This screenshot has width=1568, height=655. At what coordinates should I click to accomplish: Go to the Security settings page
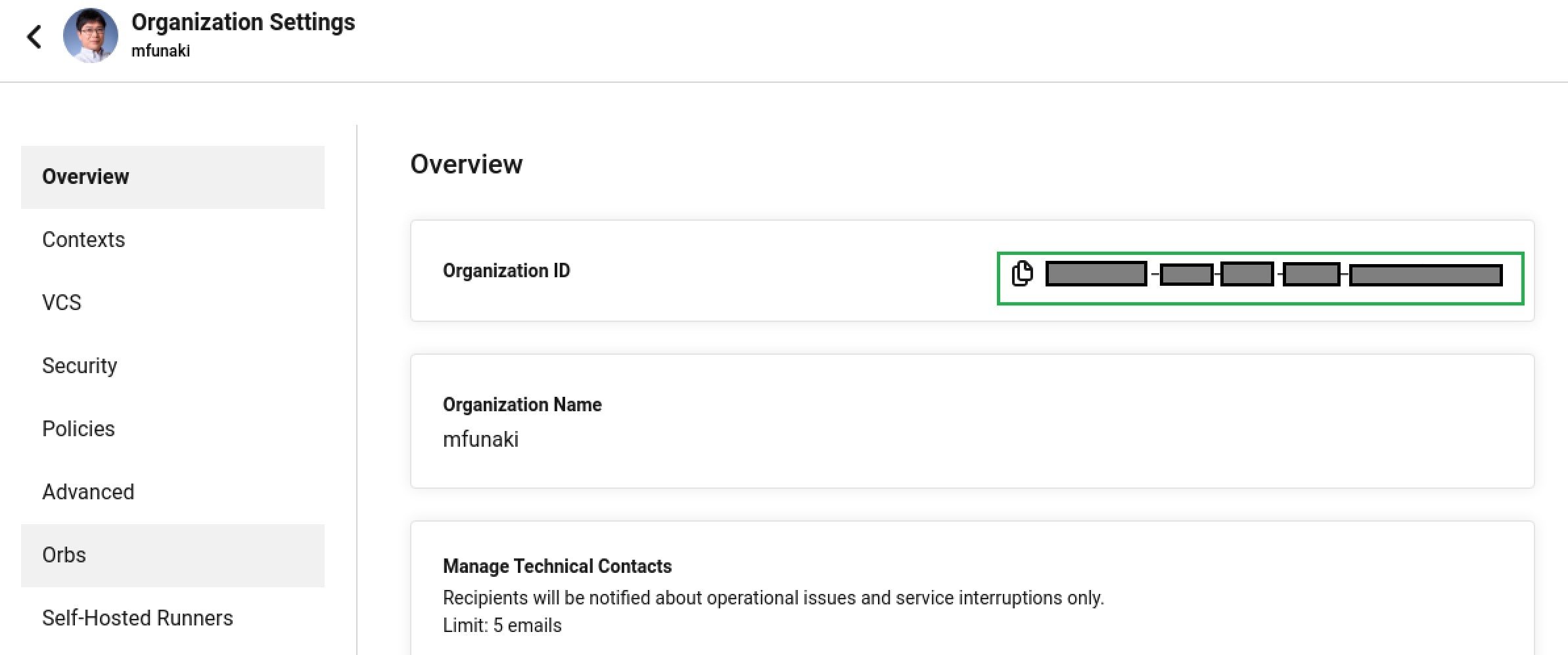(x=173, y=366)
